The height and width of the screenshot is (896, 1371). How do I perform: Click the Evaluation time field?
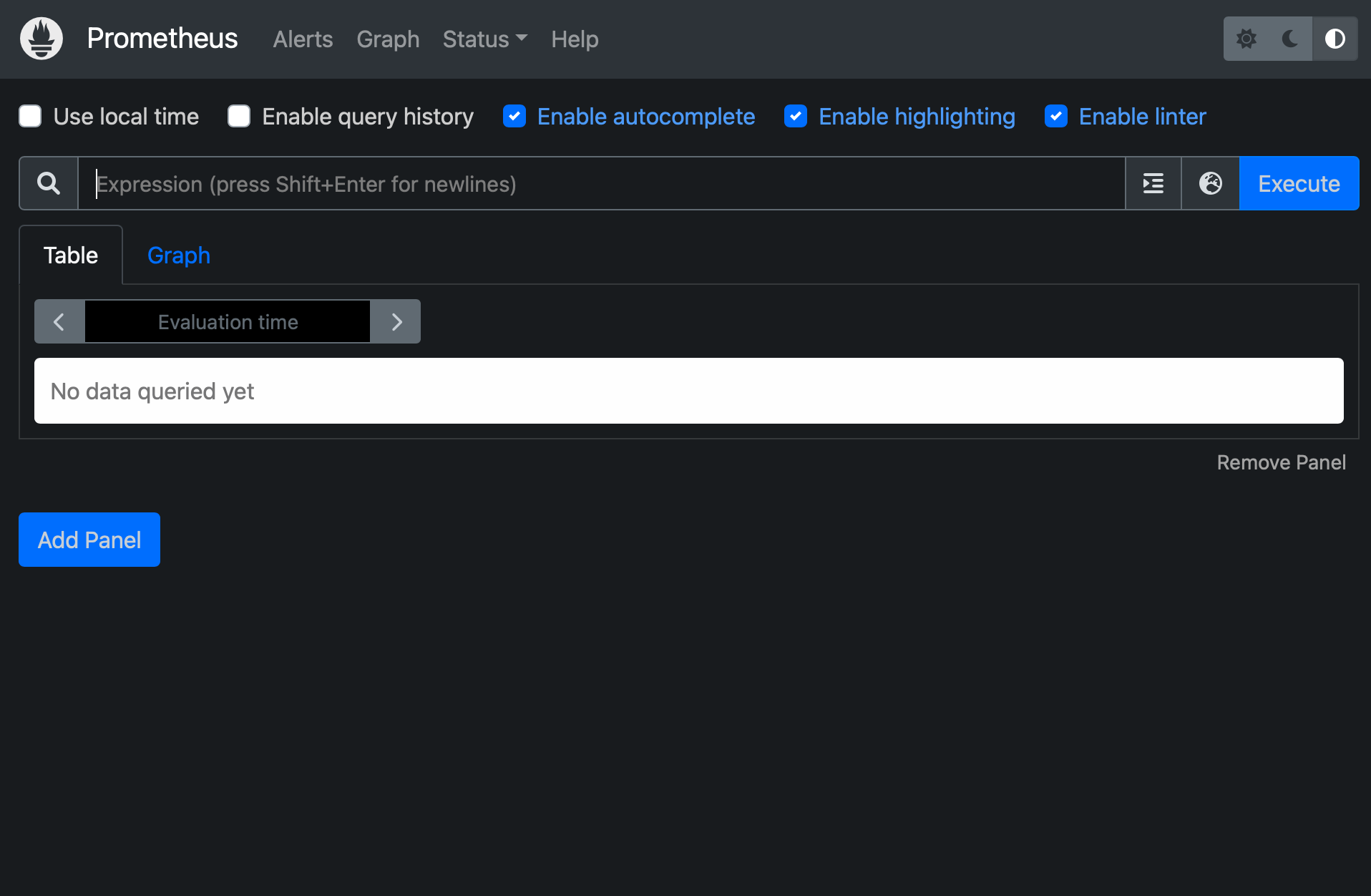228,321
